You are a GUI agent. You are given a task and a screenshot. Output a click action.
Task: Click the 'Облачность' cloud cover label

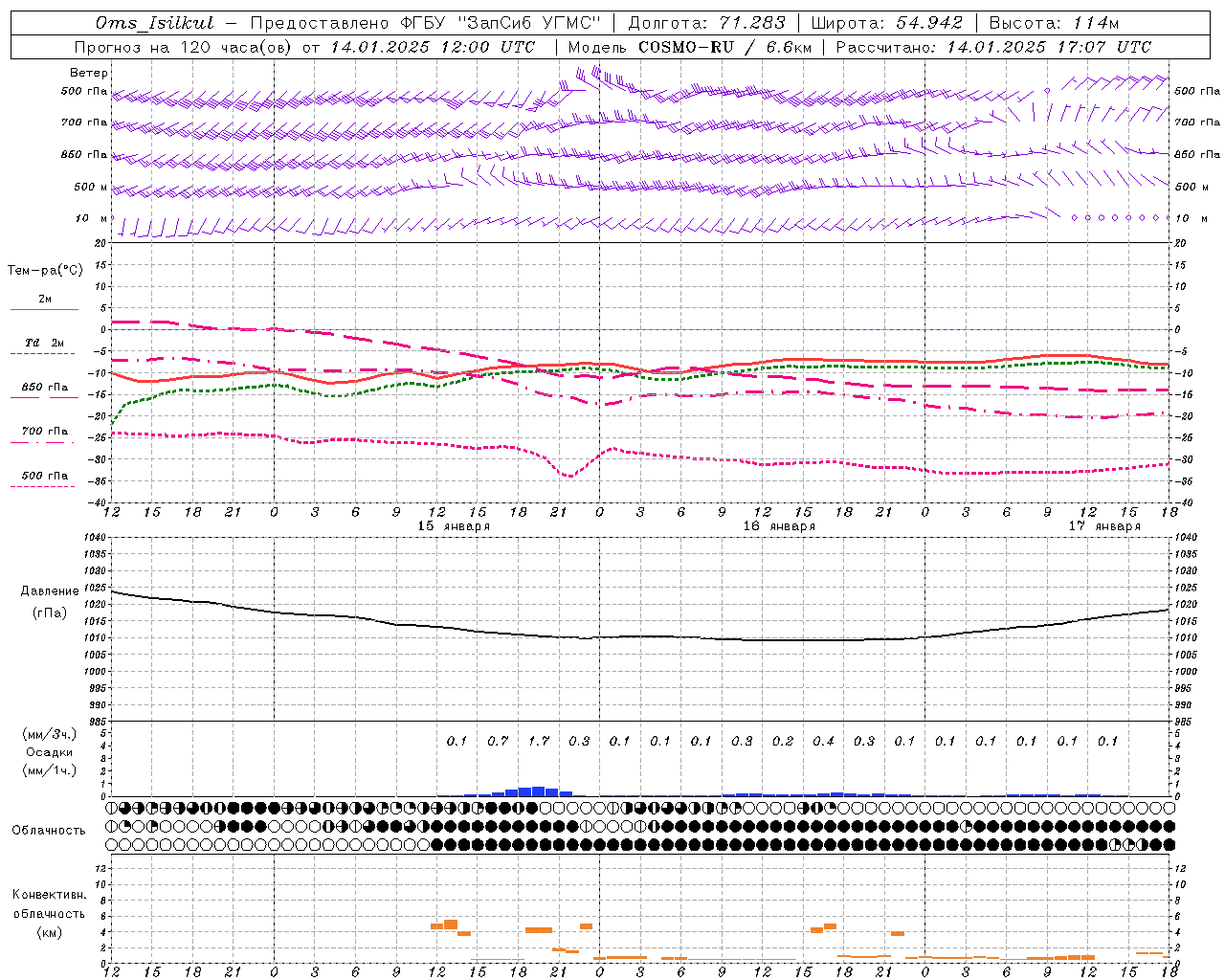(49, 831)
